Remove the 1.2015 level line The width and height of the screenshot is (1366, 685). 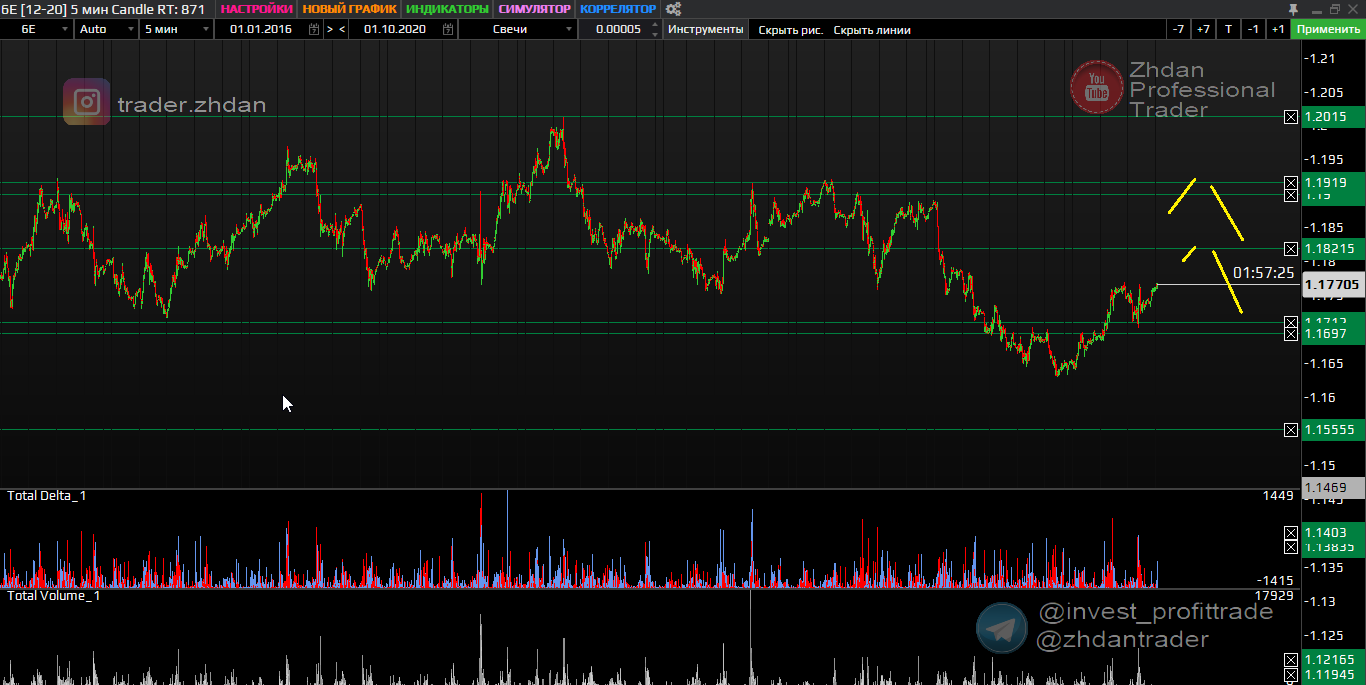(1291, 117)
